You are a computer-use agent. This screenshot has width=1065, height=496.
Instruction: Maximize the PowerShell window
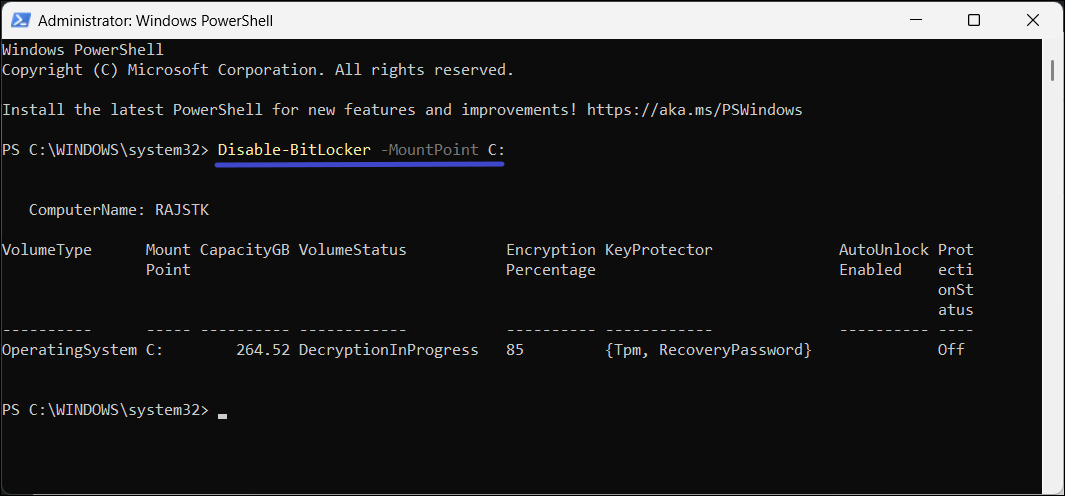point(973,20)
